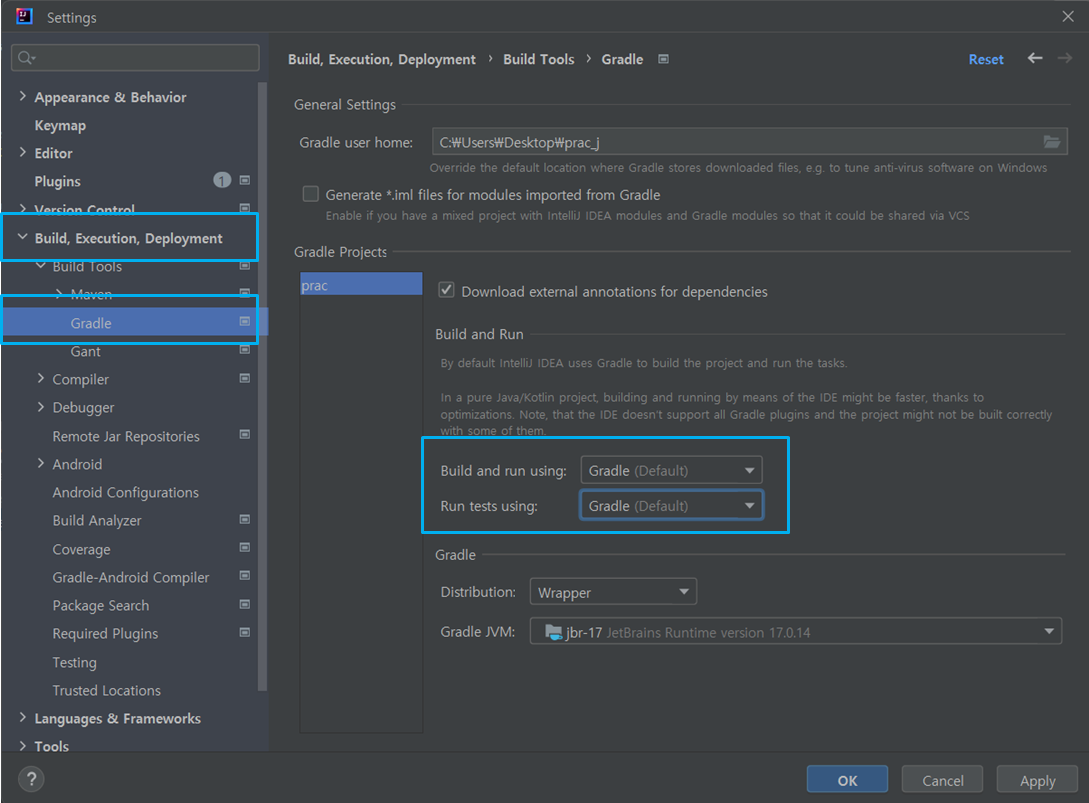1089x803 pixels.
Task: Open the Run tests using dropdown
Action: tap(671, 506)
